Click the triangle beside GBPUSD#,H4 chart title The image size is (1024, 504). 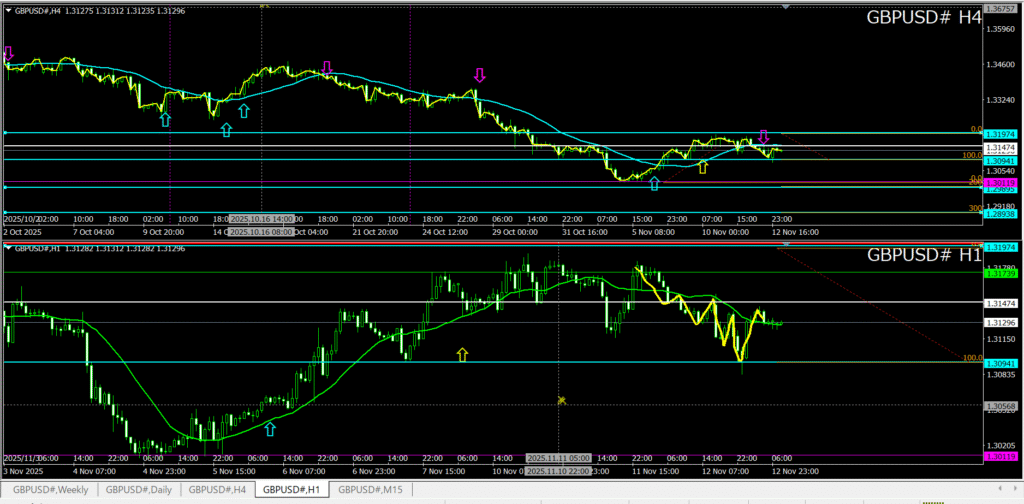(x=9, y=9)
